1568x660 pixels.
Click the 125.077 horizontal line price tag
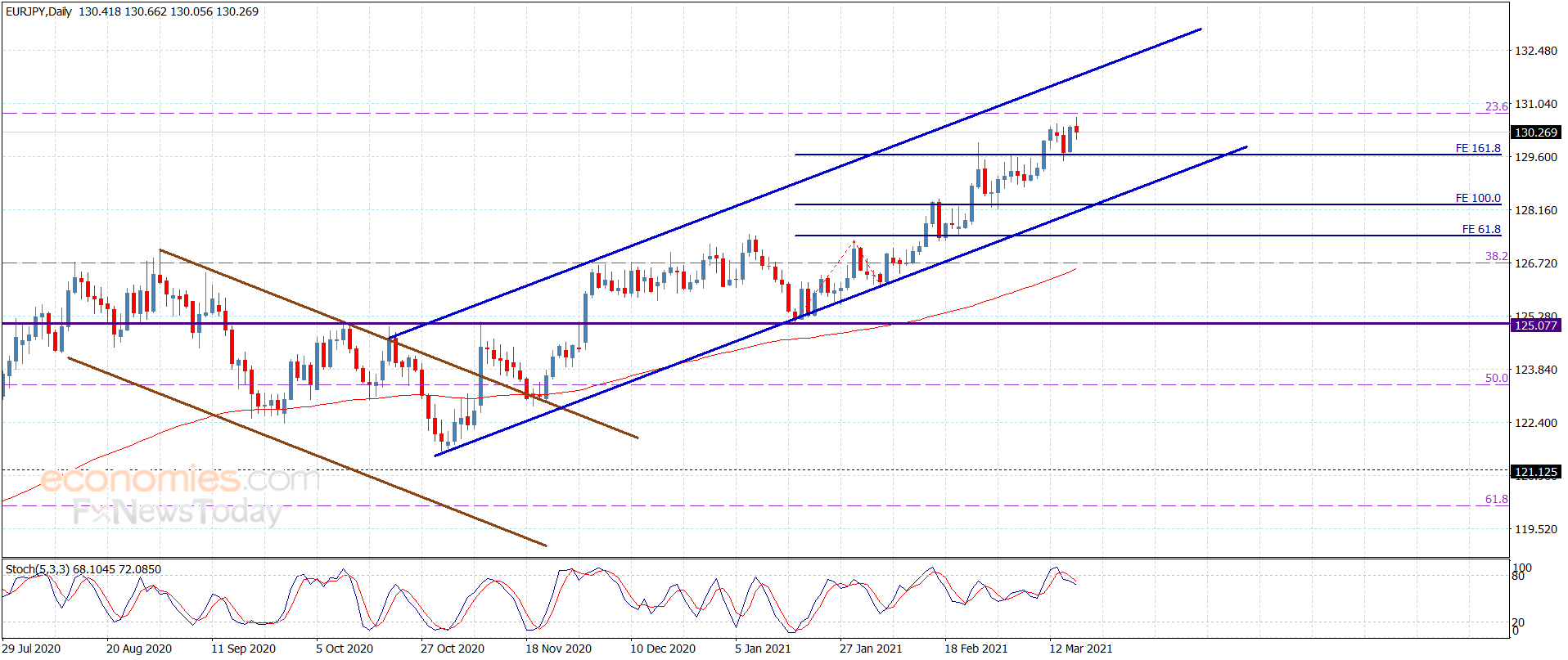pyautogui.click(x=1536, y=326)
